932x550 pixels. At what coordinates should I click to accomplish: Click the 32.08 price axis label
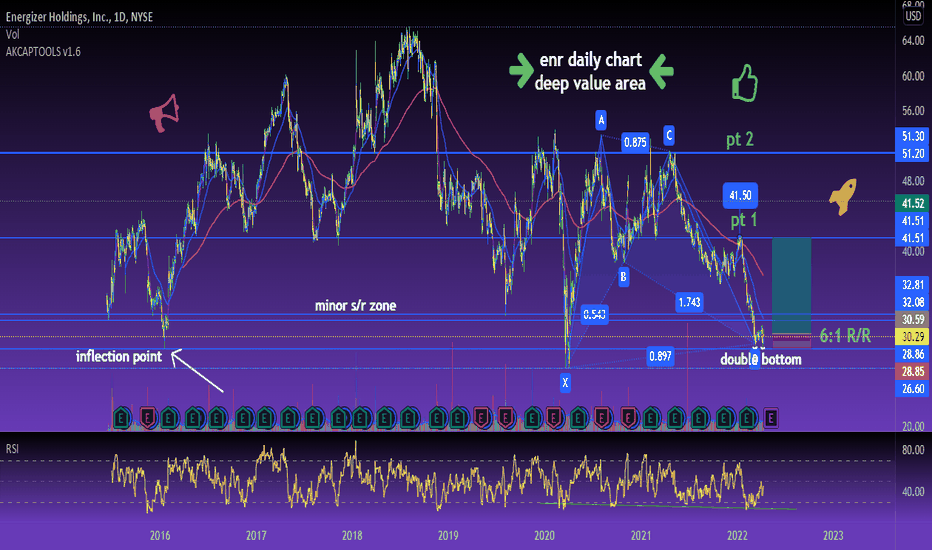912,301
